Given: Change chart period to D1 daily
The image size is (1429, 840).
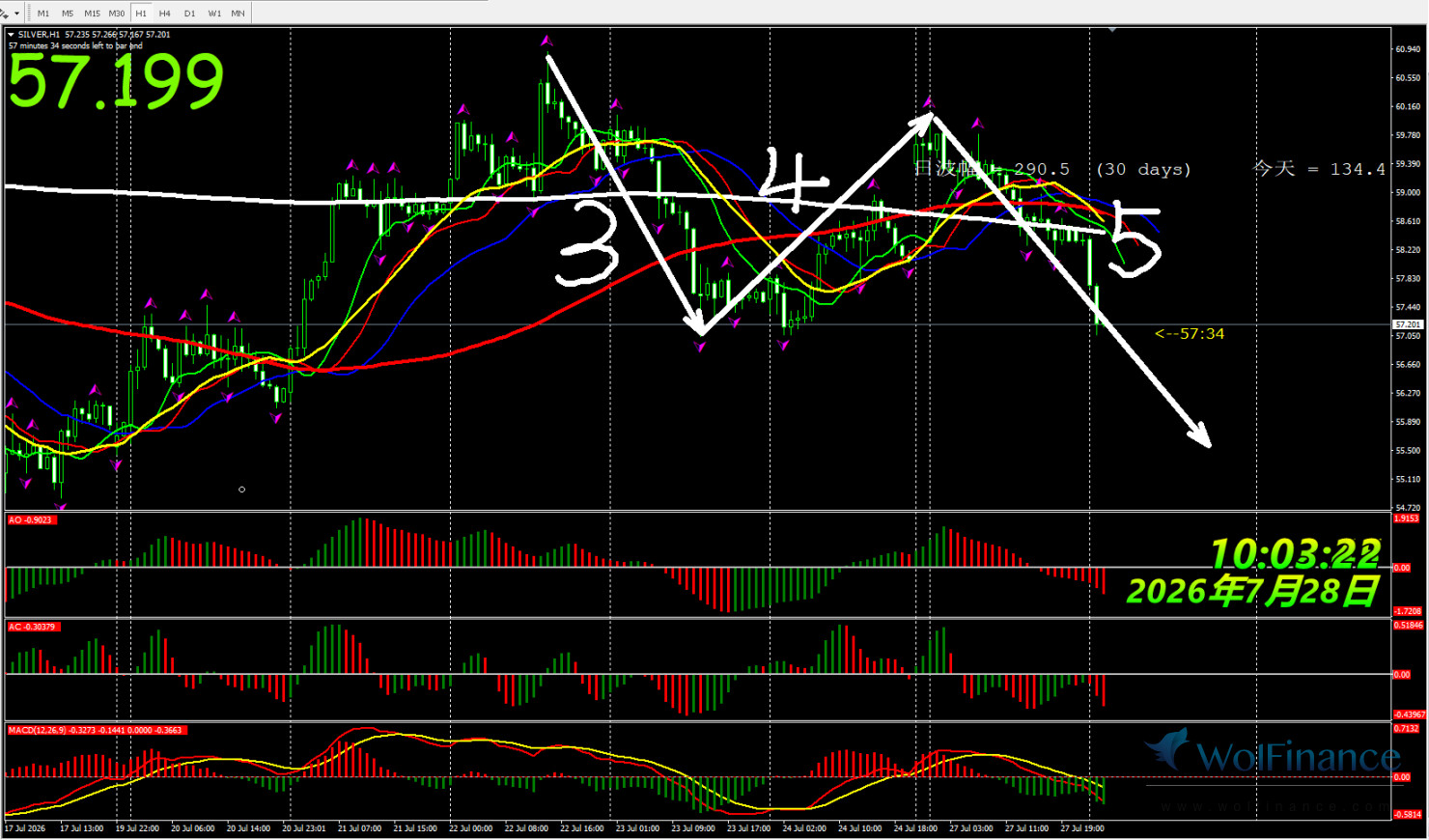Looking at the screenshot, I should [x=189, y=14].
